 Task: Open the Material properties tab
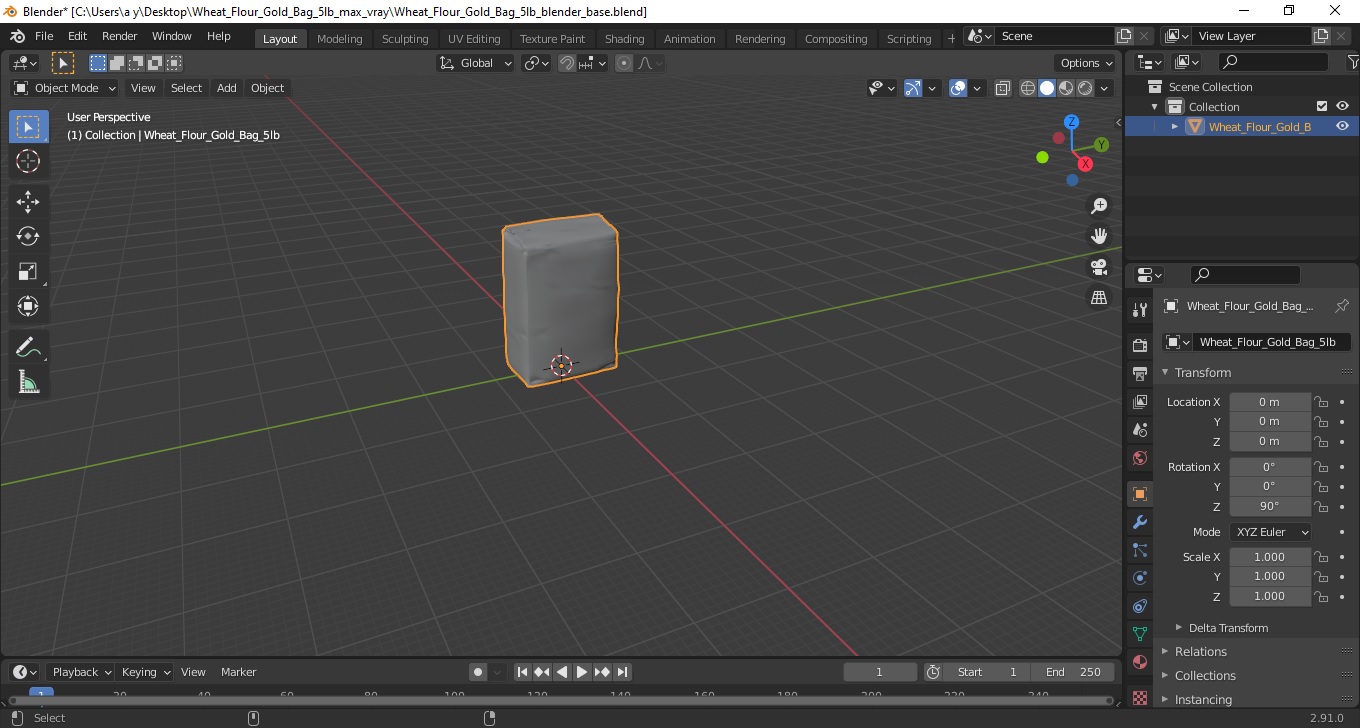[1140, 662]
